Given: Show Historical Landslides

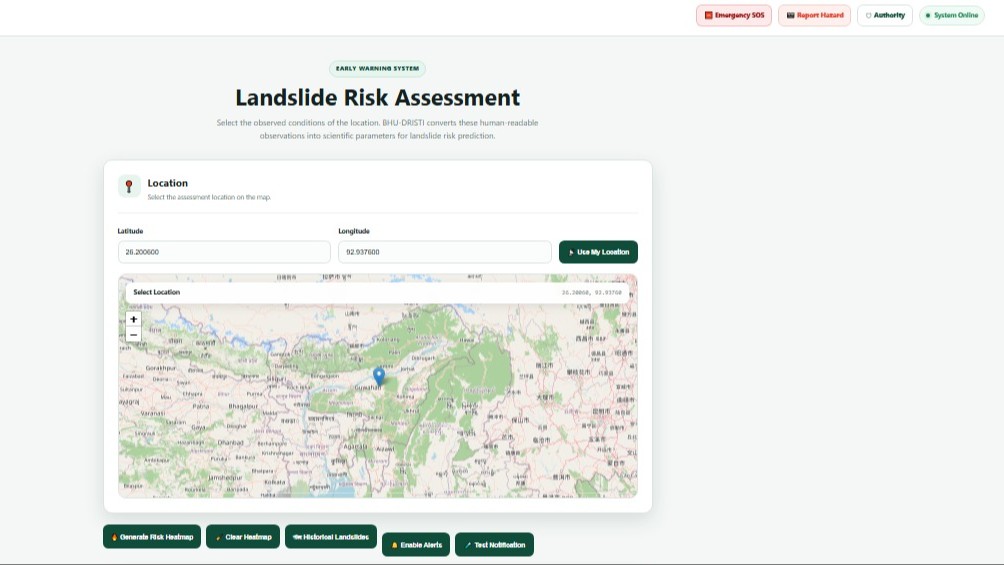Looking at the screenshot, I should [x=331, y=537].
